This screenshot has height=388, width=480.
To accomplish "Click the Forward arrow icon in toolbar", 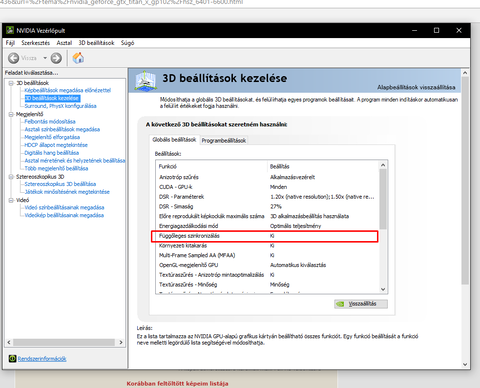I will coord(56,58).
